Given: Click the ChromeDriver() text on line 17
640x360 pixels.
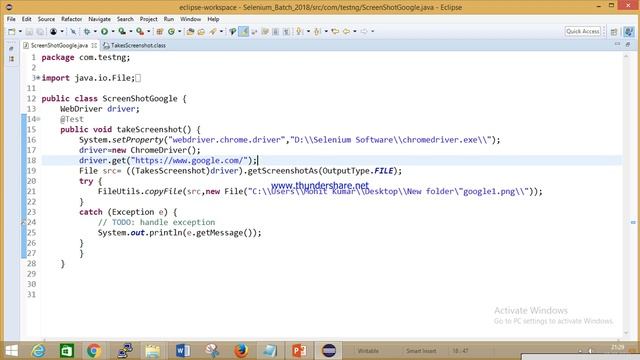Looking at the screenshot, I should (164, 150).
